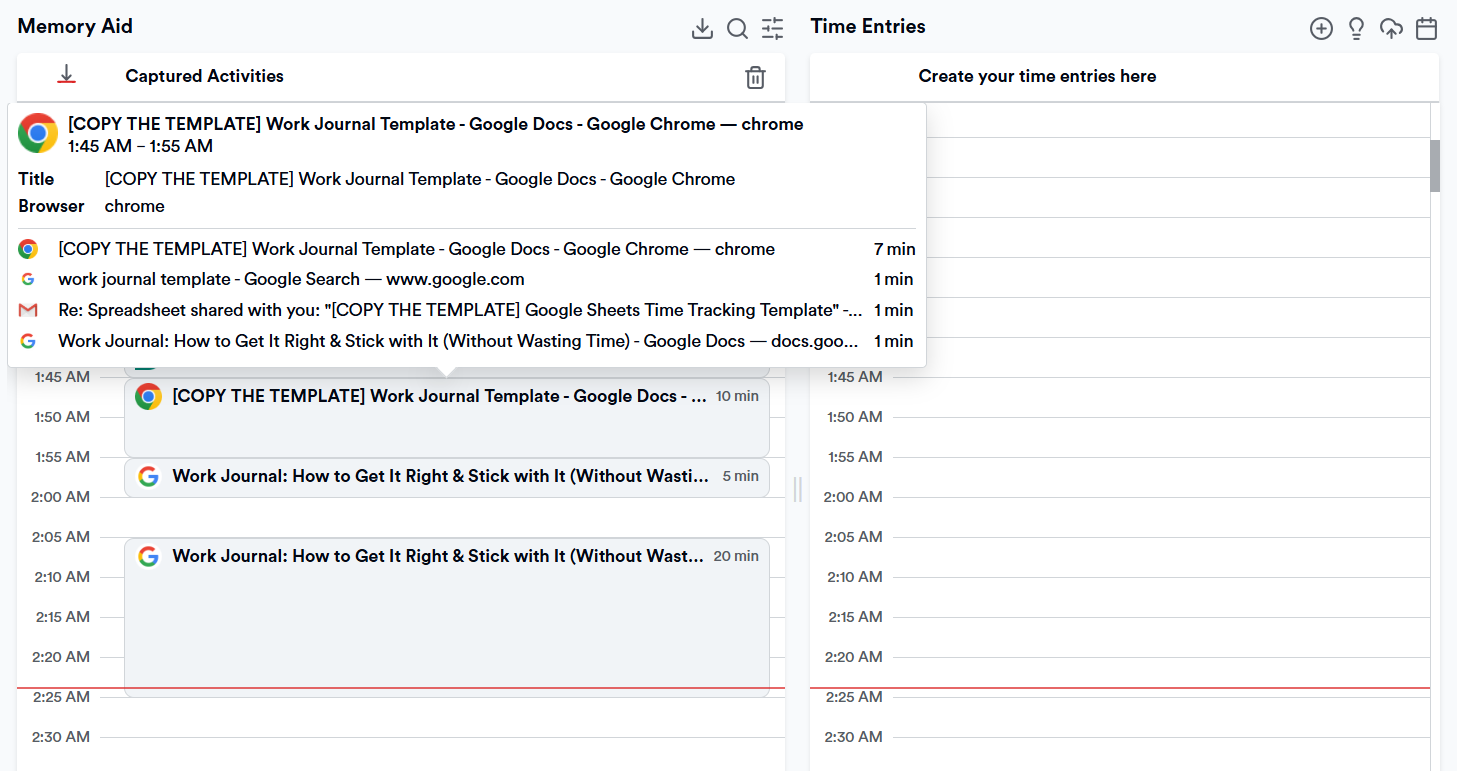Sync entries using the cloud upload icon
The height and width of the screenshot is (771, 1457).
click(x=1391, y=28)
